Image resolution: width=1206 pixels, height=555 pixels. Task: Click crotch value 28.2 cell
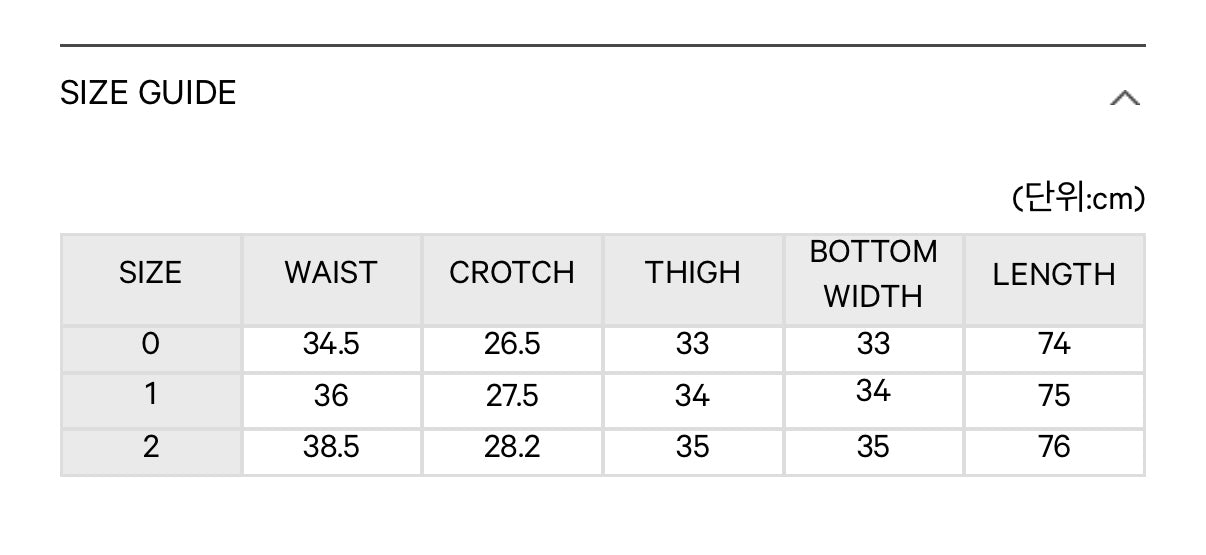click(512, 448)
